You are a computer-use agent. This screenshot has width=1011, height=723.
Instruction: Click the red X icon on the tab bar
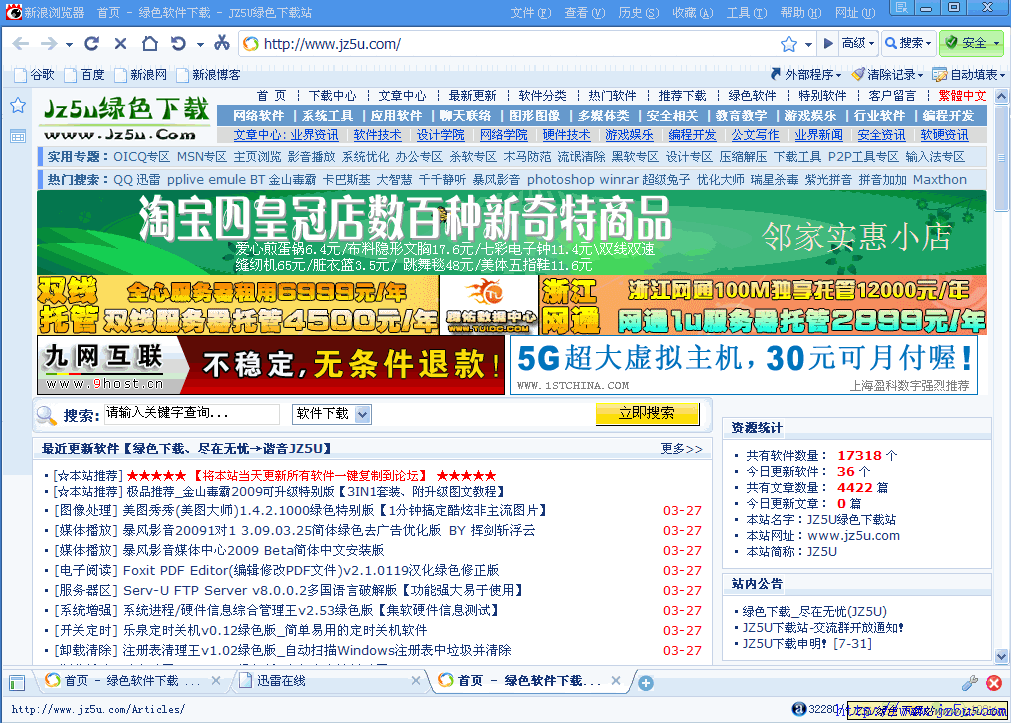[994, 682]
